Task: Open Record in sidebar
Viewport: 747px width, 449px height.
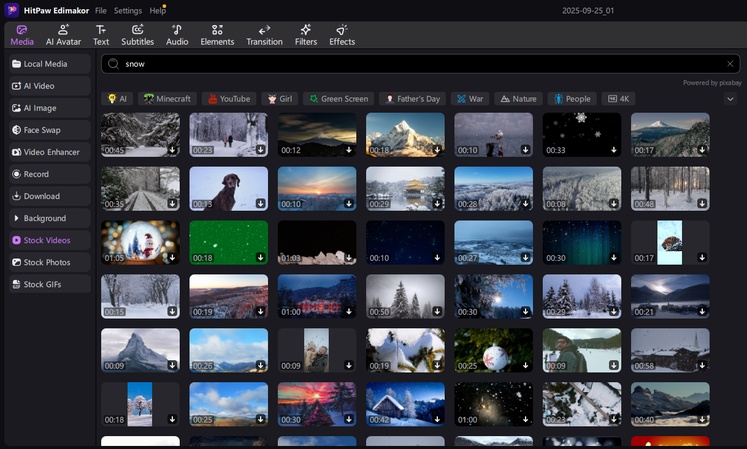Action: [x=50, y=174]
